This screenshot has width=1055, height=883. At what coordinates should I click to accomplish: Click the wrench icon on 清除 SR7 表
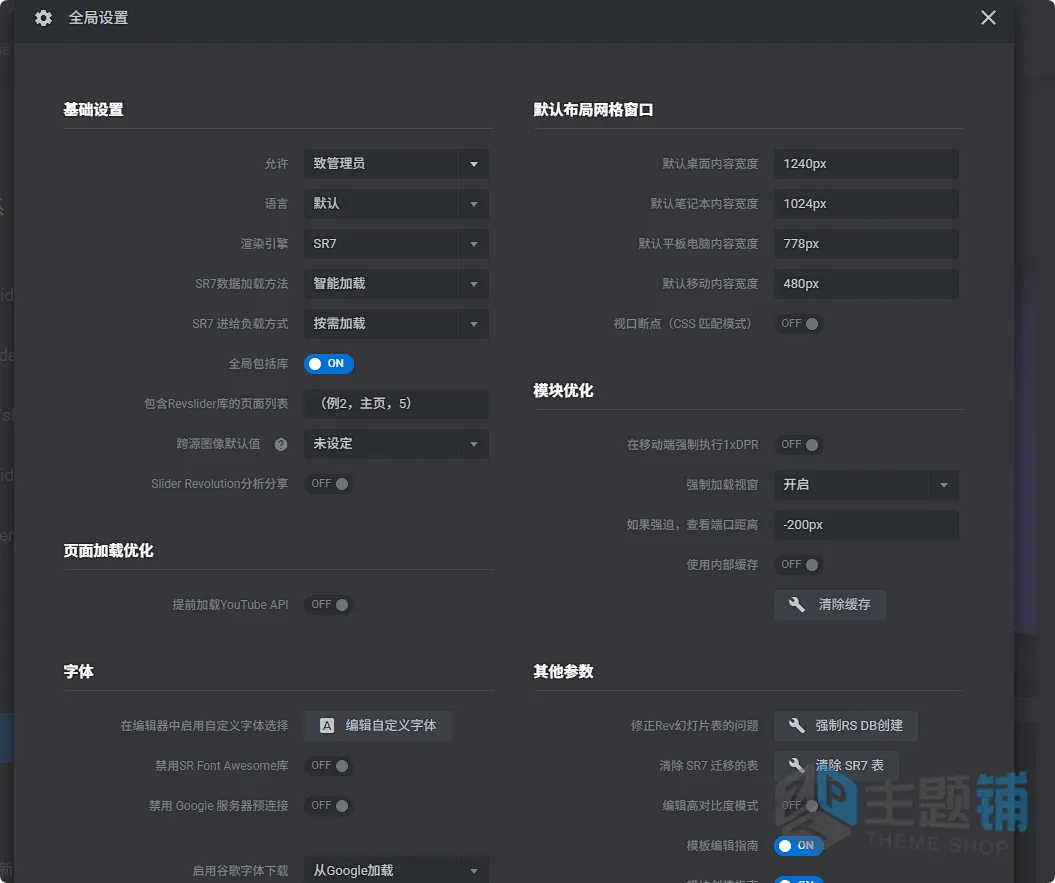point(797,765)
